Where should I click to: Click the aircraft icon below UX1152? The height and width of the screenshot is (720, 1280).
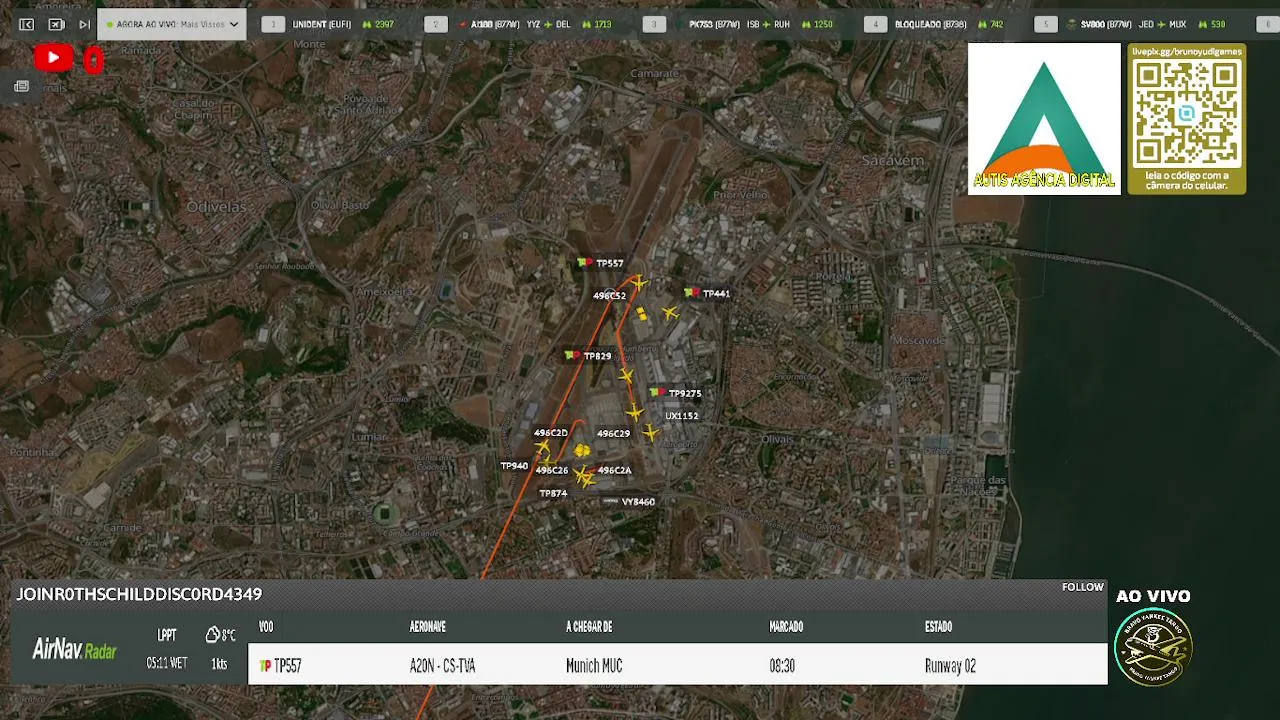click(x=651, y=433)
